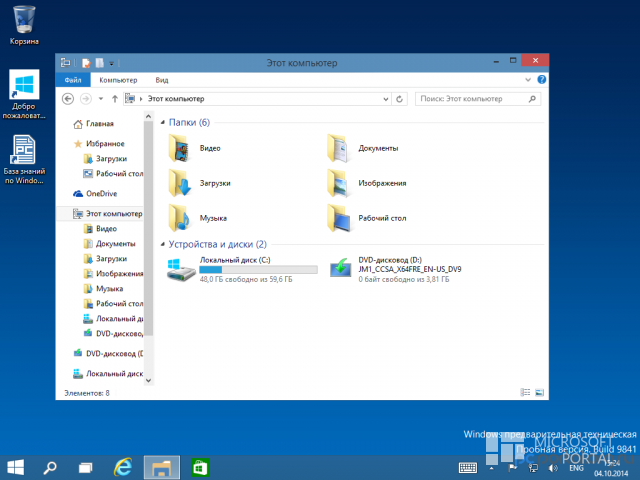Image resolution: width=640 pixels, height=480 pixels.
Task: Collapse the Устройства и диски (2) group
Action: (x=162, y=244)
